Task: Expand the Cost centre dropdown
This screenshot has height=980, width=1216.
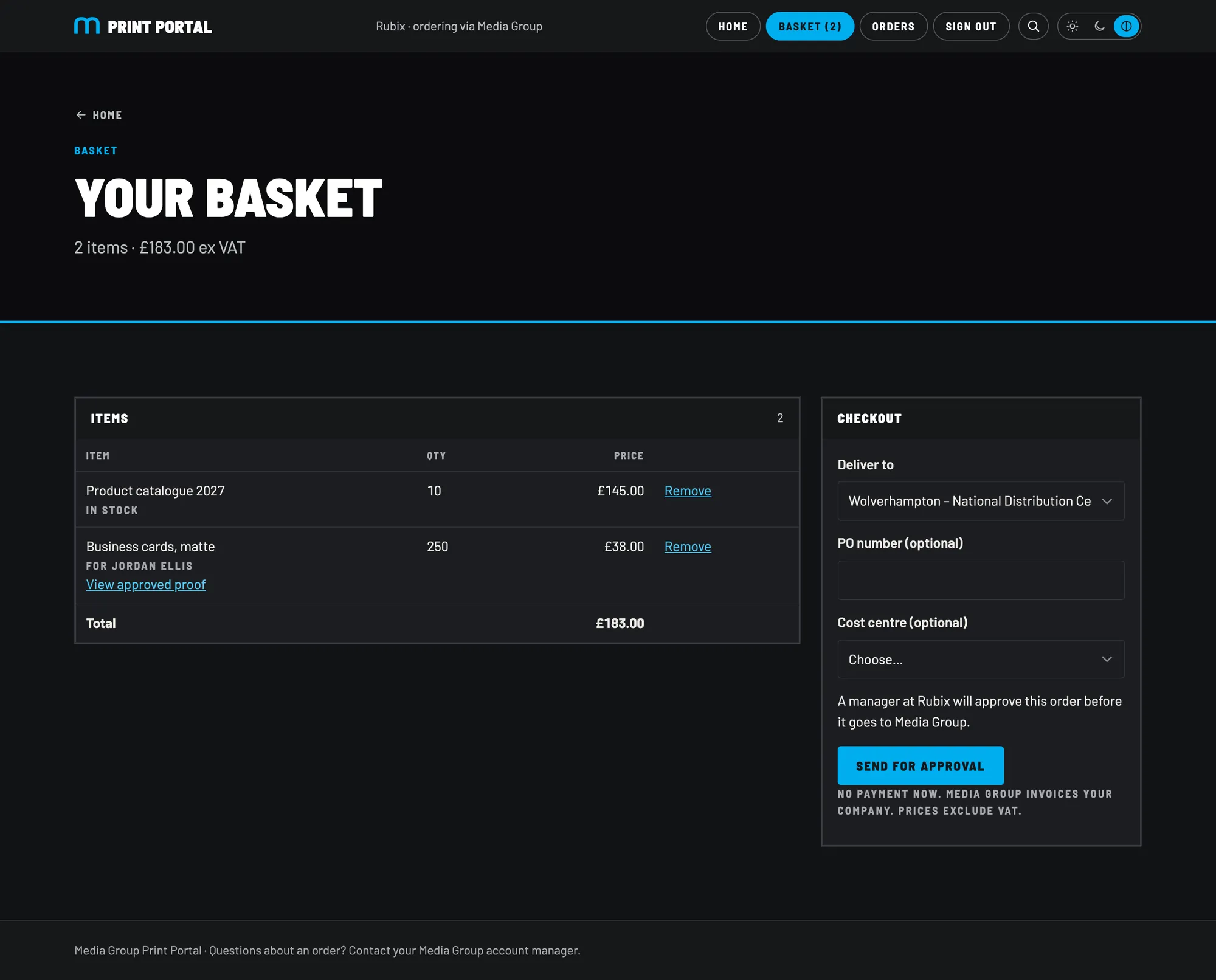Action: coord(981,659)
